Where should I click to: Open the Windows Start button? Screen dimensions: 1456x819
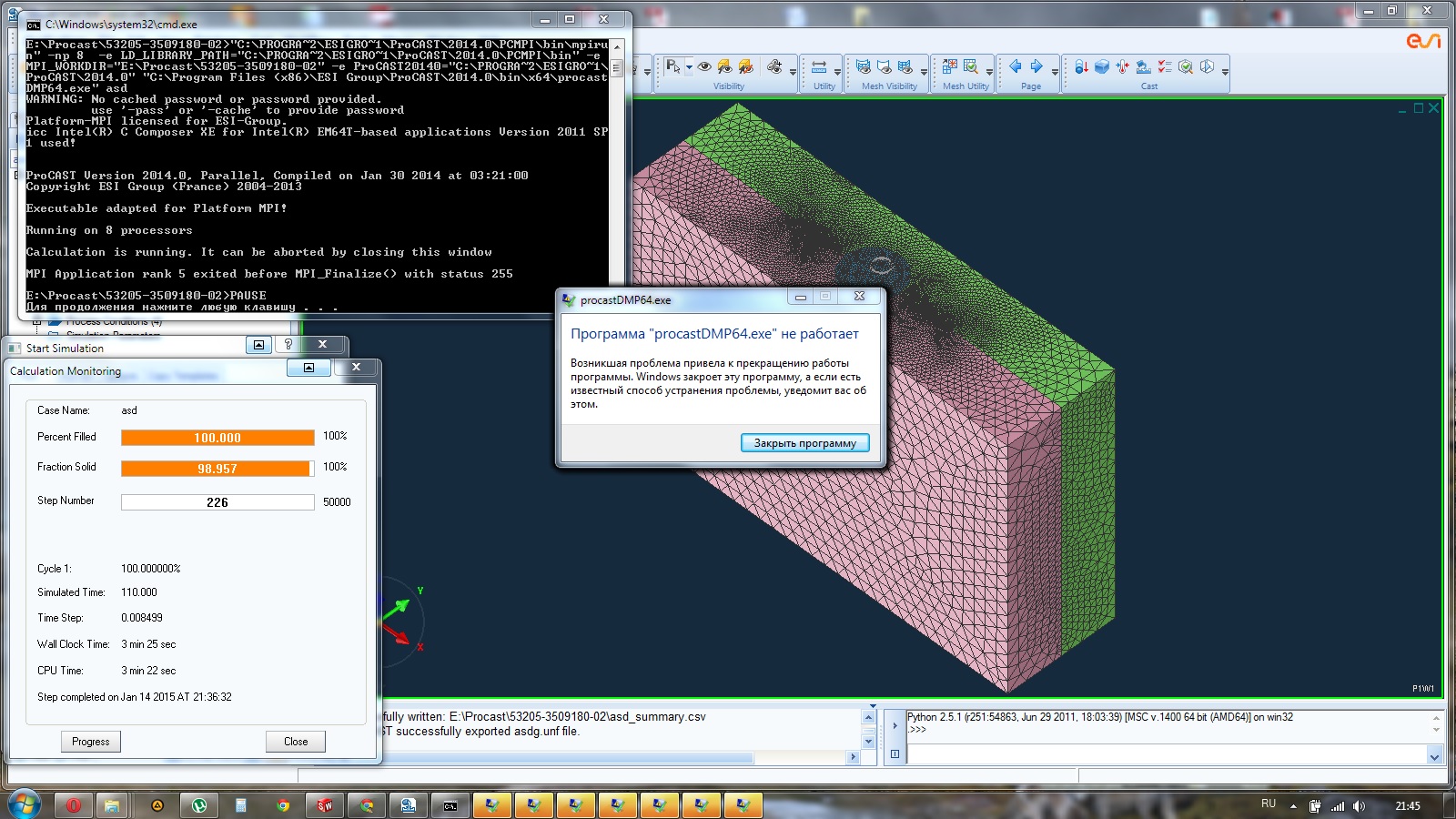point(25,804)
